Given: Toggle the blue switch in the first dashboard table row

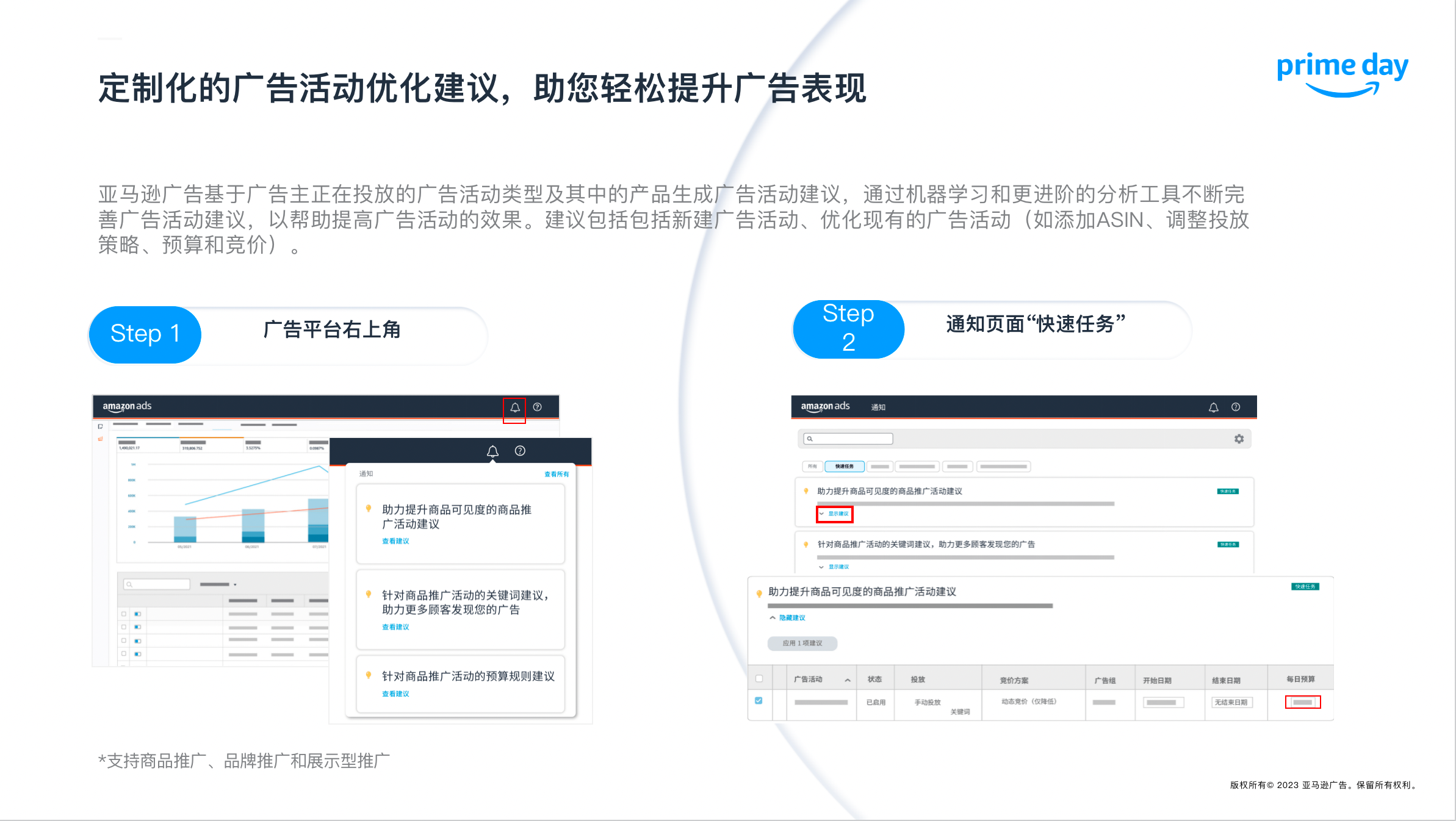Looking at the screenshot, I should 137,614.
